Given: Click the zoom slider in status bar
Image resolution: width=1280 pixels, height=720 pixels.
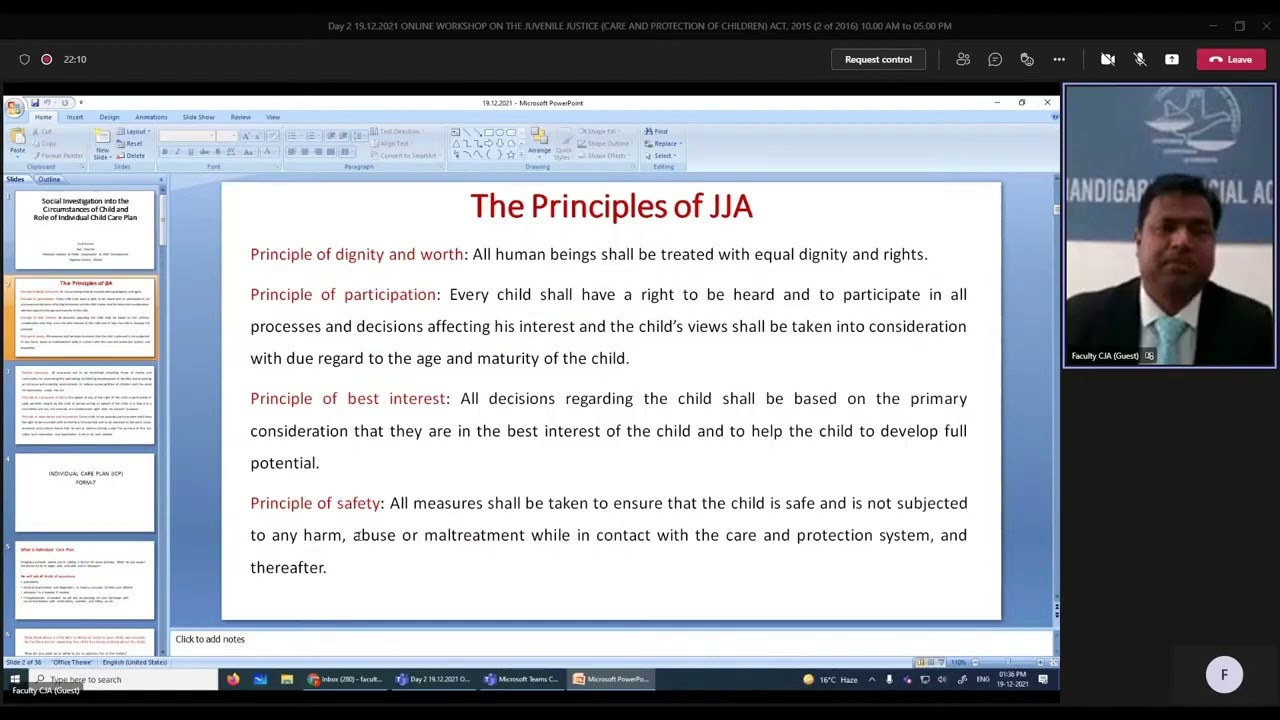Looking at the screenshot, I should point(1008,662).
